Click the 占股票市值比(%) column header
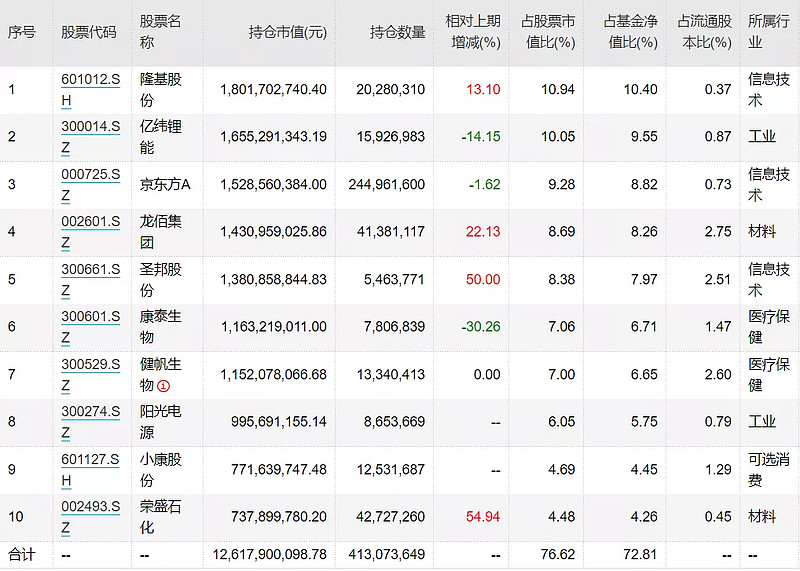This screenshot has width=800, height=571. (x=548, y=32)
